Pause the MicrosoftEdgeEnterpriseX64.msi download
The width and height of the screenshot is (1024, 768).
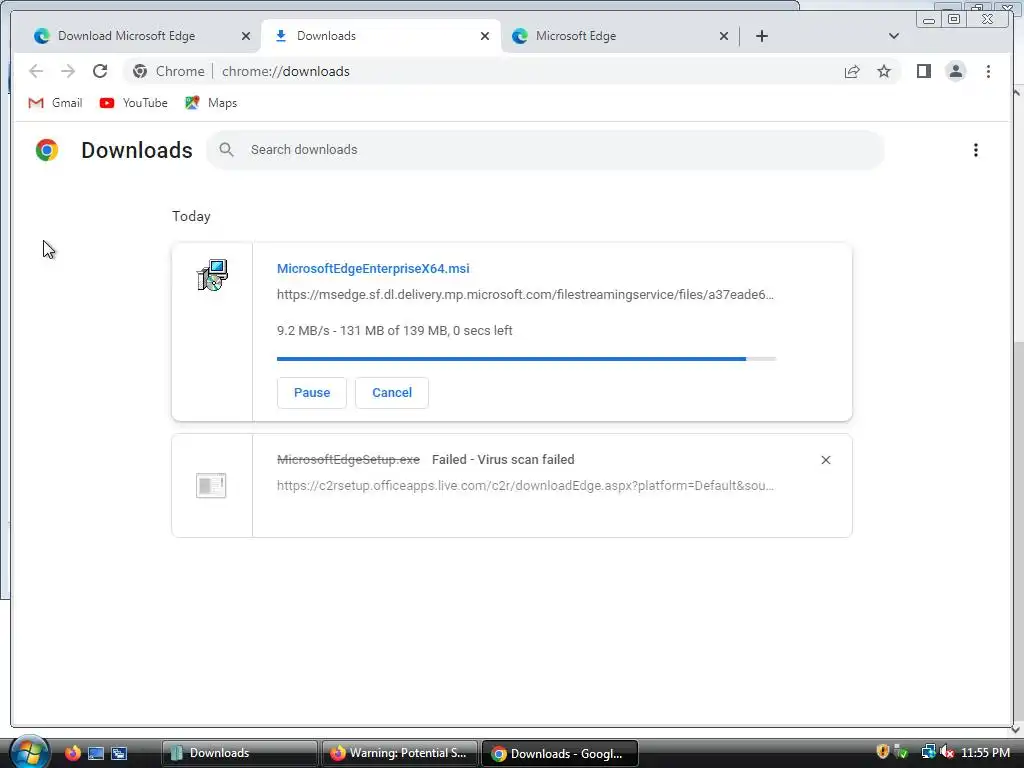pyautogui.click(x=312, y=392)
